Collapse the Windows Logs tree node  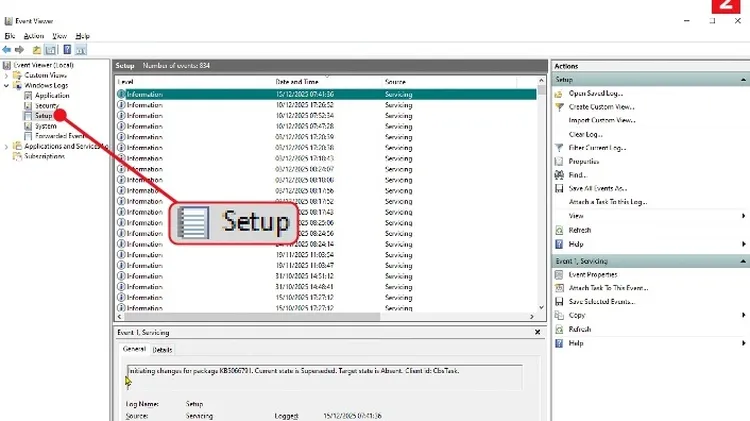tap(7, 86)
